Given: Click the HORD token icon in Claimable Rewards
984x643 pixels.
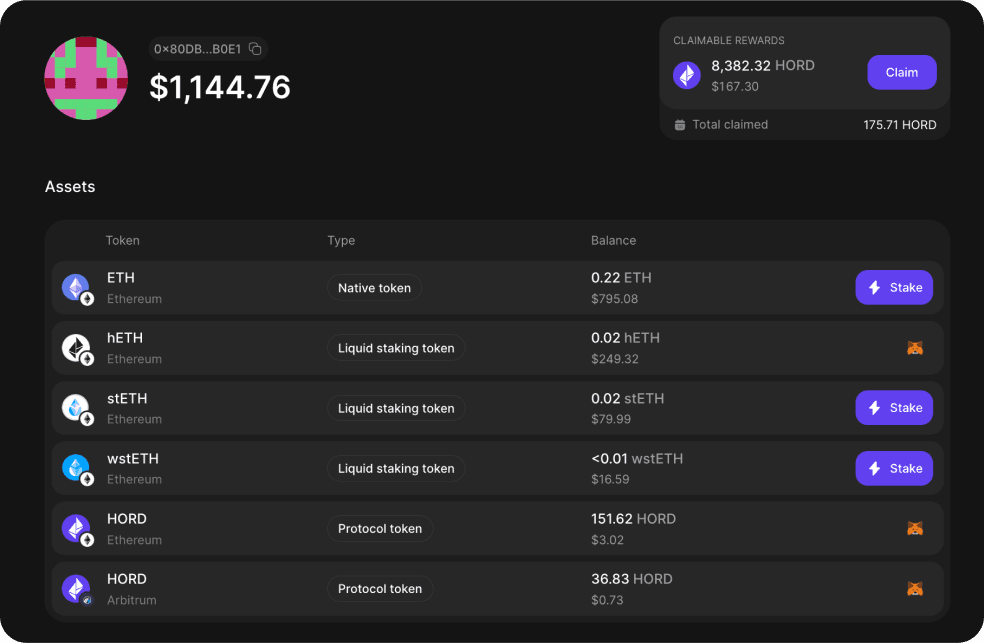Looking at the screenshot, I should coord(686,74).
